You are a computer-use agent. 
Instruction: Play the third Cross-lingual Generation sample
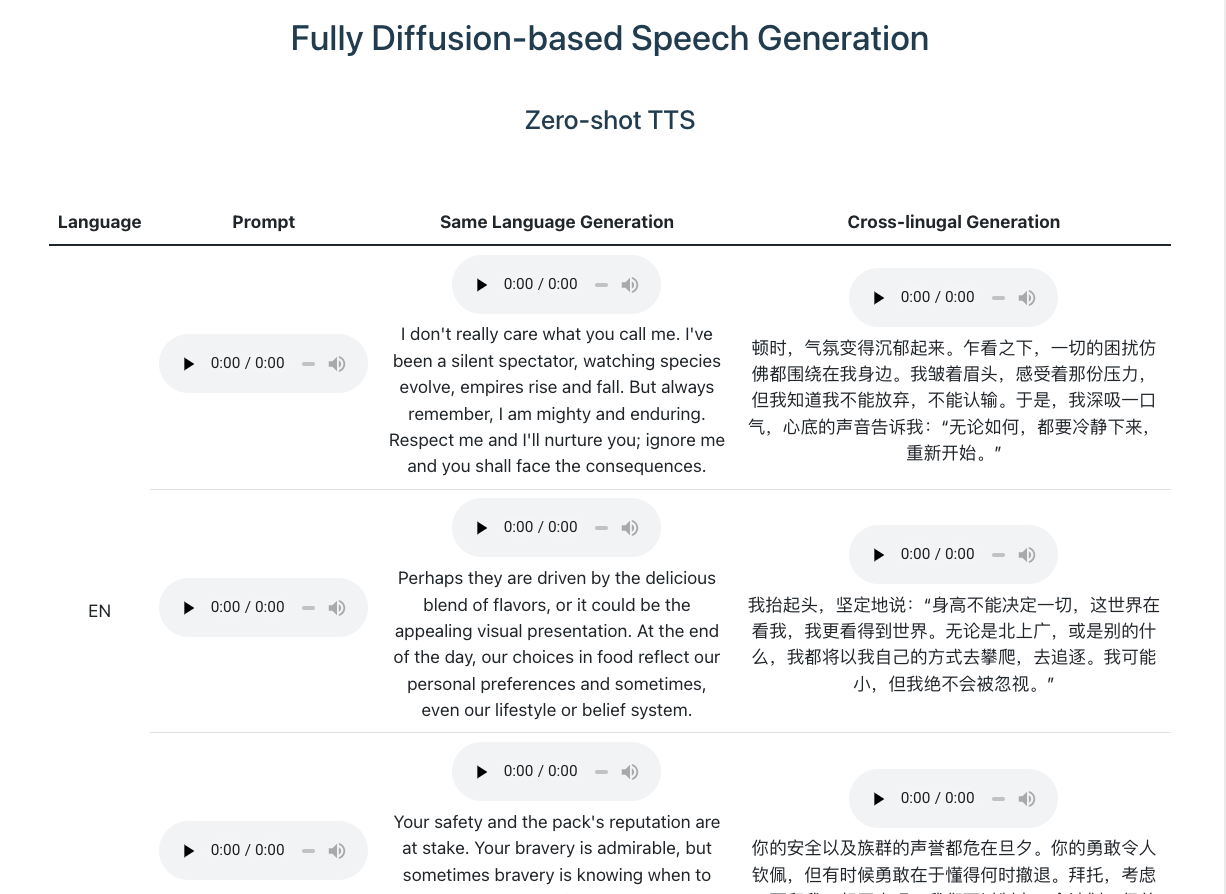(x=879, y=798)
